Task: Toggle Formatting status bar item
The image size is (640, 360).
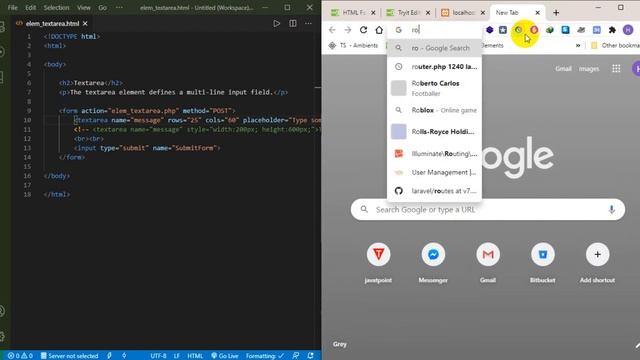Action: click(x=265, y=356)
